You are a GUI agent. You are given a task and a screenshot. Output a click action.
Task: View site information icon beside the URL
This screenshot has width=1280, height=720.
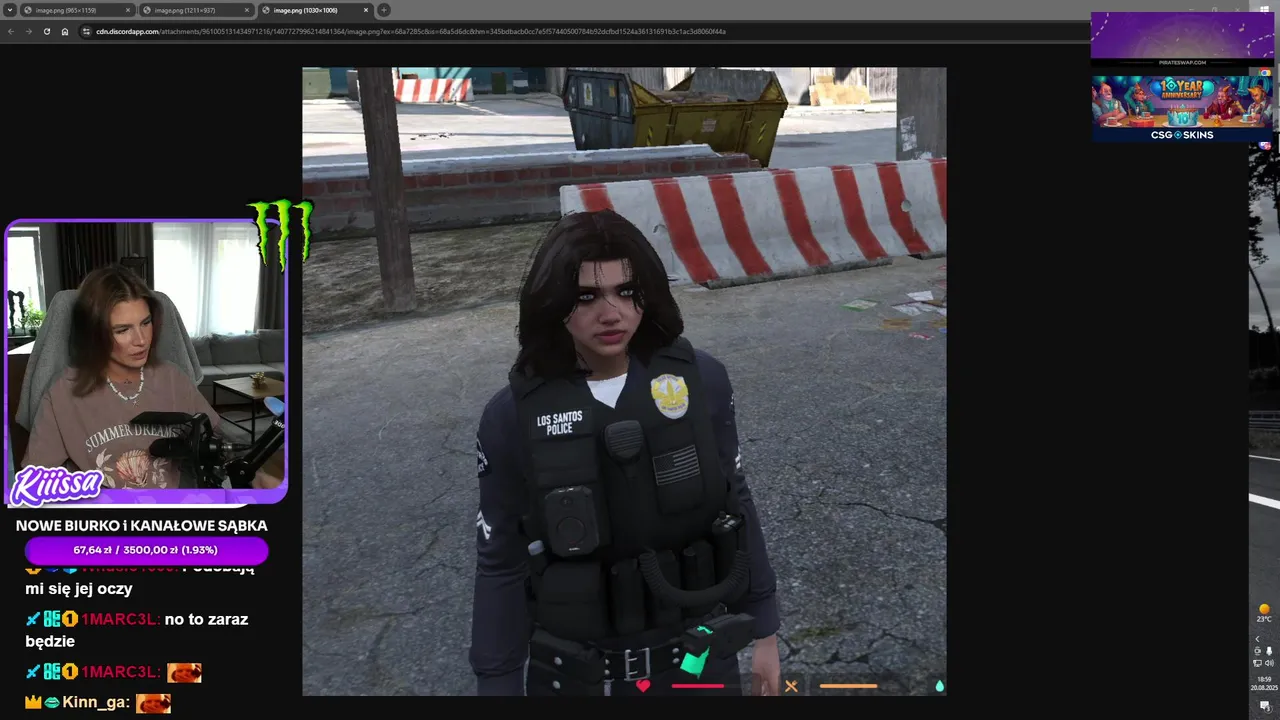point(87,31)
